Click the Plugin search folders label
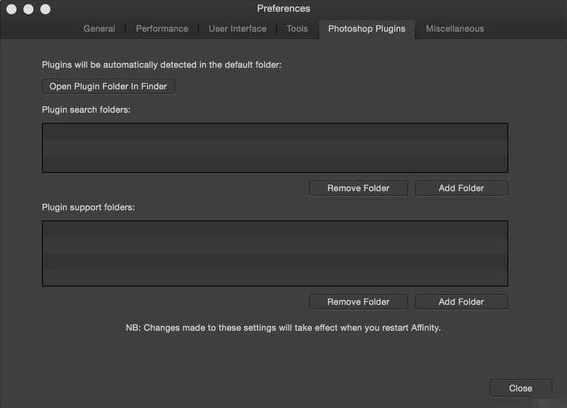This screenshot has height=408, width=567. coord(86,110)
